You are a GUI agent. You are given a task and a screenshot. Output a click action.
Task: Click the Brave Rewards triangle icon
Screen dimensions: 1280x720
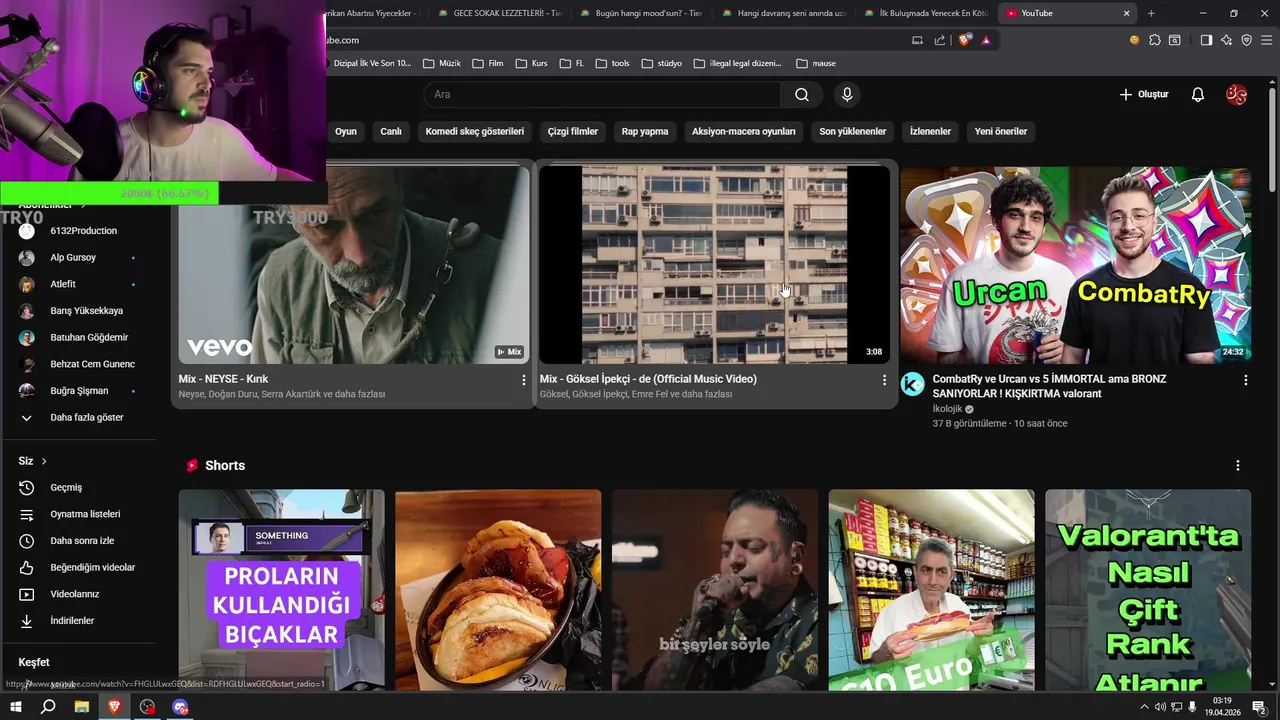click(986, 40)
